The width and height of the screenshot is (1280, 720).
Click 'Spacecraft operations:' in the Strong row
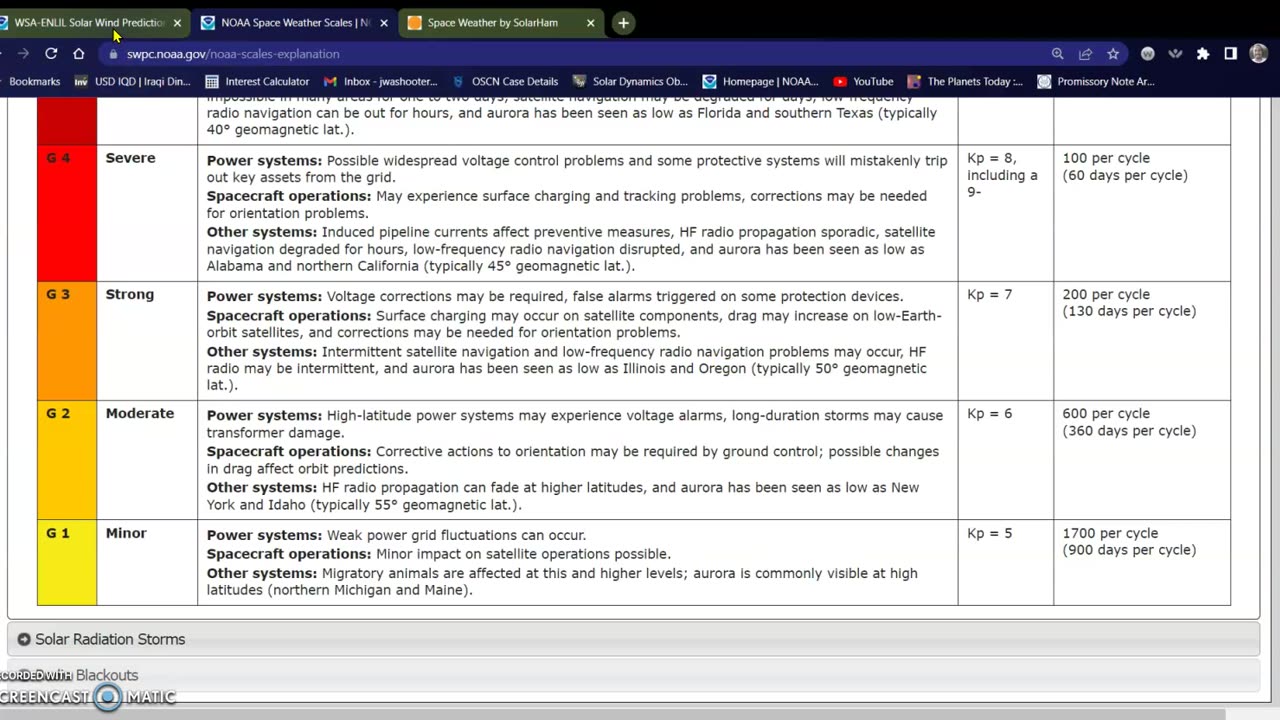point(289,316)
